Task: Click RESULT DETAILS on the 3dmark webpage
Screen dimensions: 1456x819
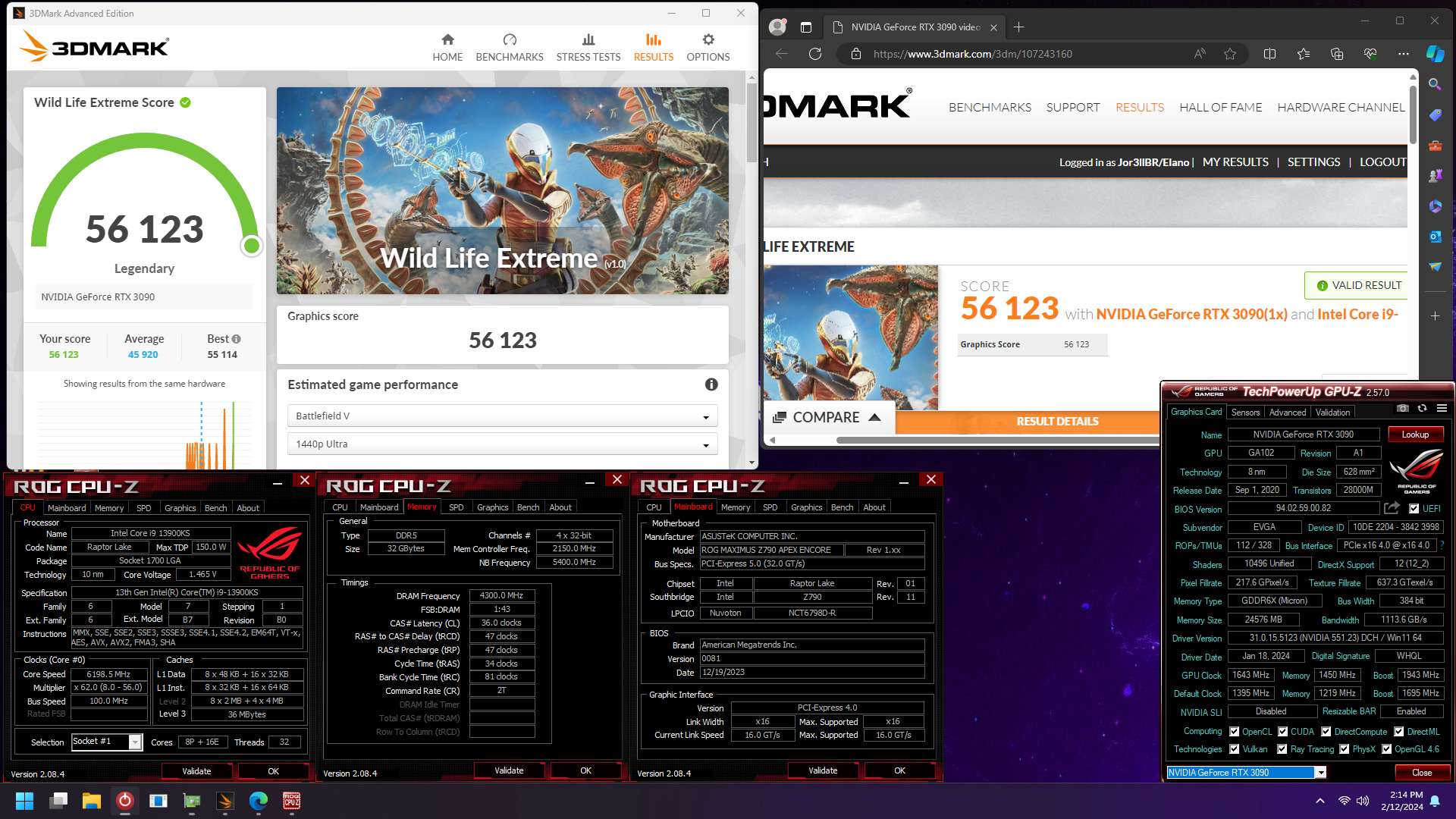Action: 1057,422
